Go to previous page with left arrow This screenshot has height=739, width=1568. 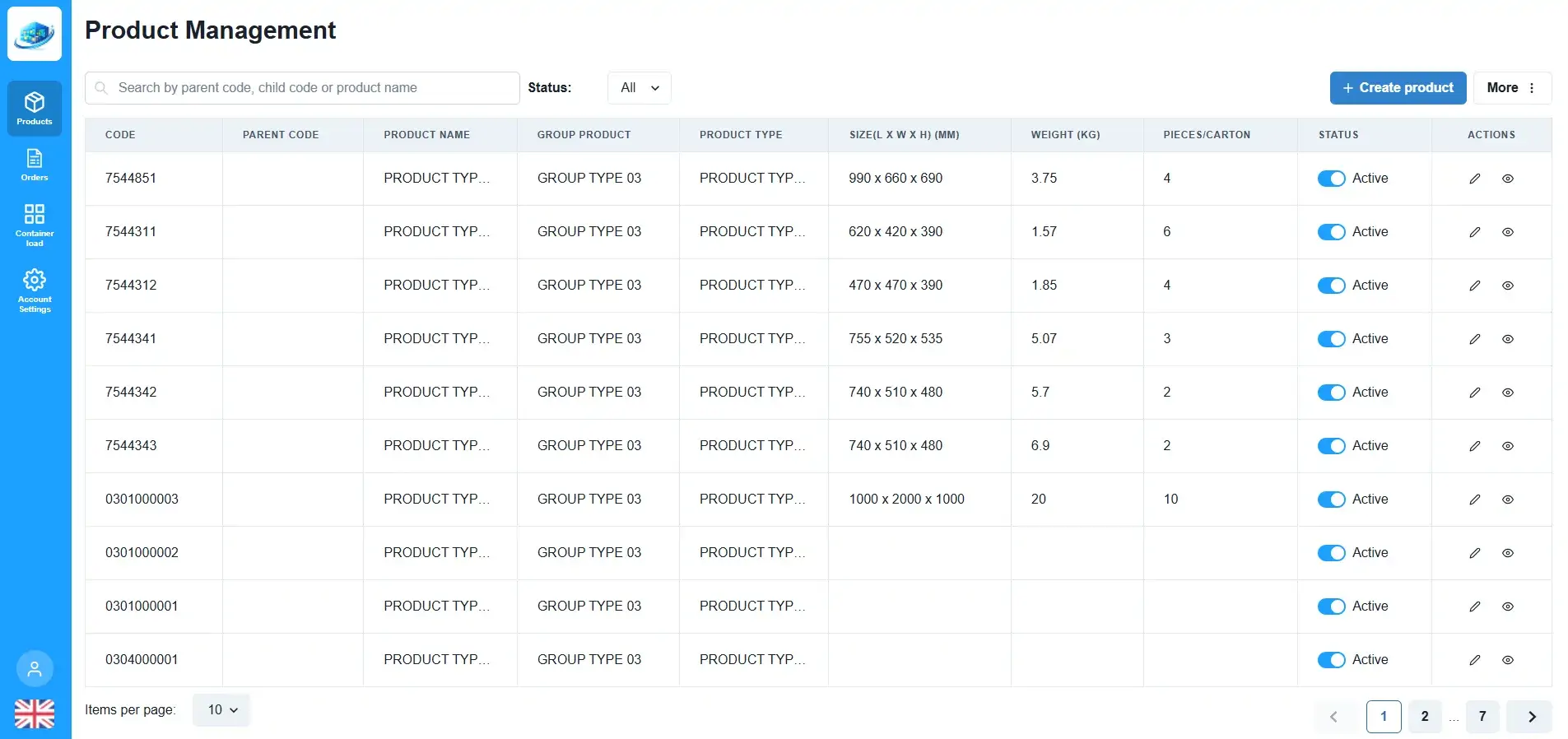point(1334,717)
